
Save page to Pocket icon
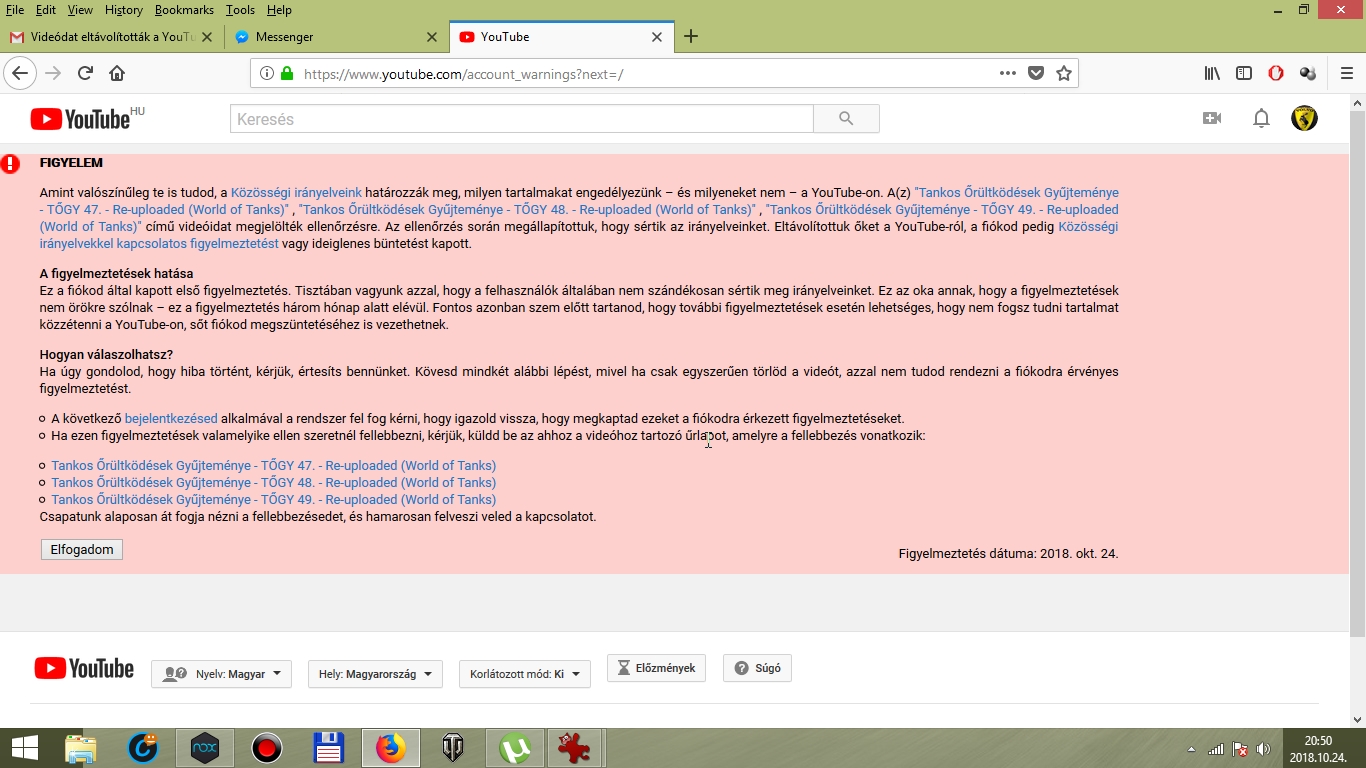coord(1036,73)
